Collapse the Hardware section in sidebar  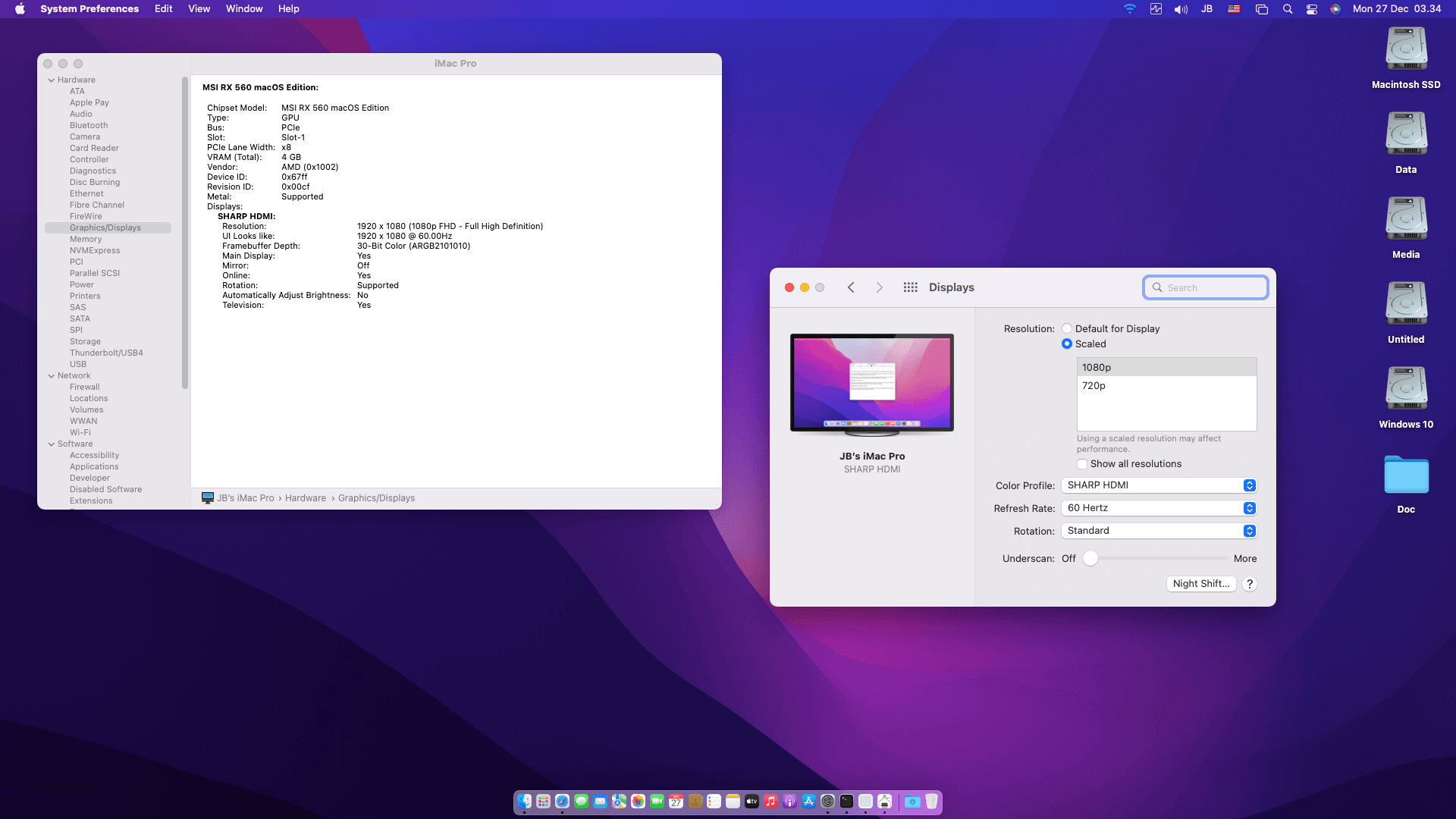pyautogui.click(x=52, y=80)
